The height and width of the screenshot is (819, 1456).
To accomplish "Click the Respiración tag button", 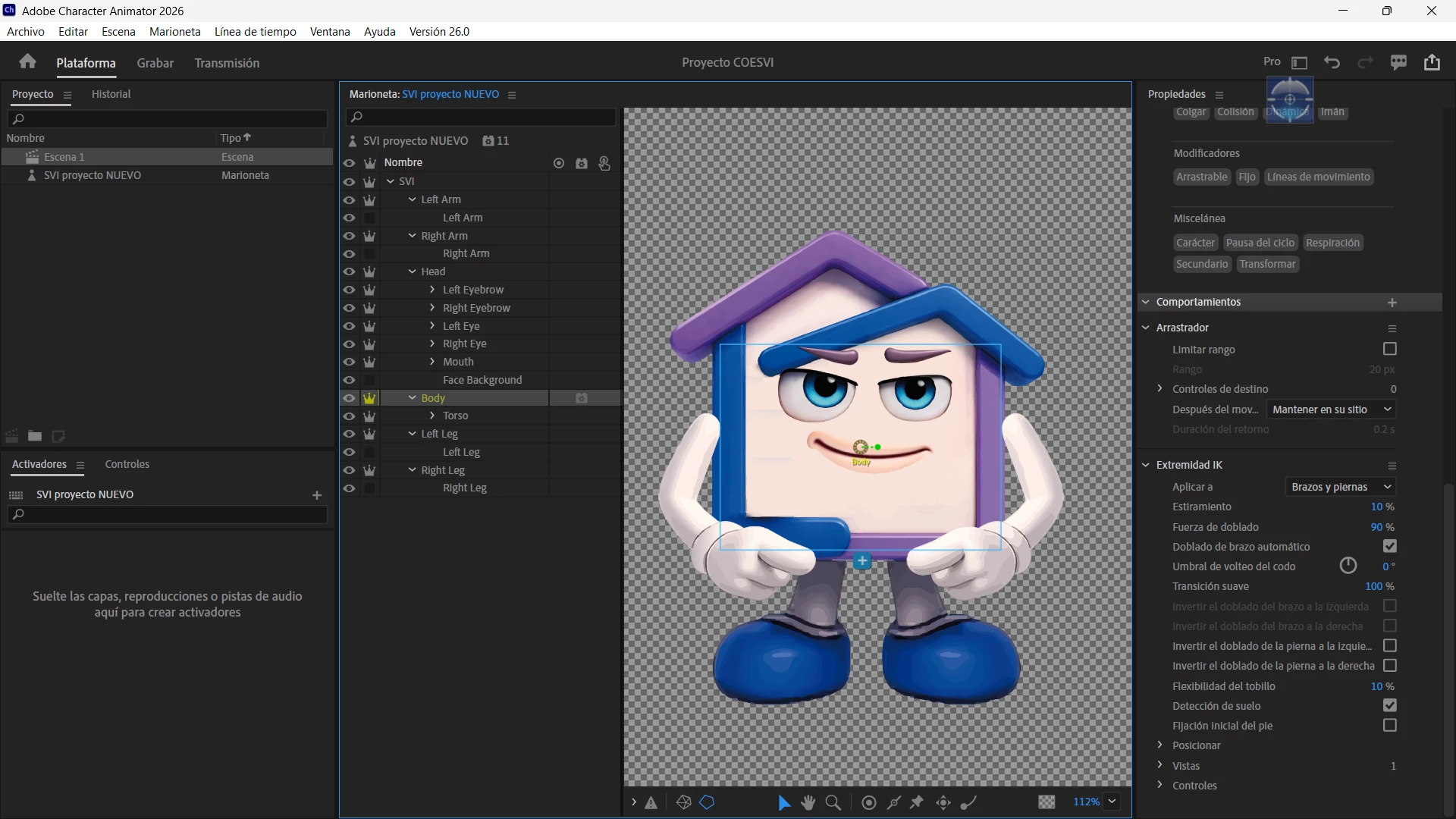I will click(x=1332, y=243).
